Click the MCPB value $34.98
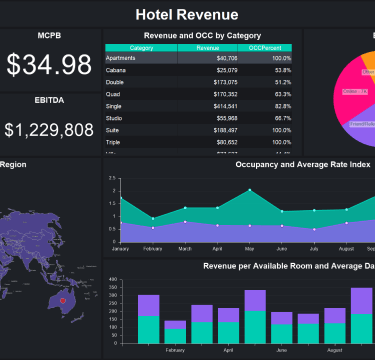The image size is (375, 360). (49, 64)
